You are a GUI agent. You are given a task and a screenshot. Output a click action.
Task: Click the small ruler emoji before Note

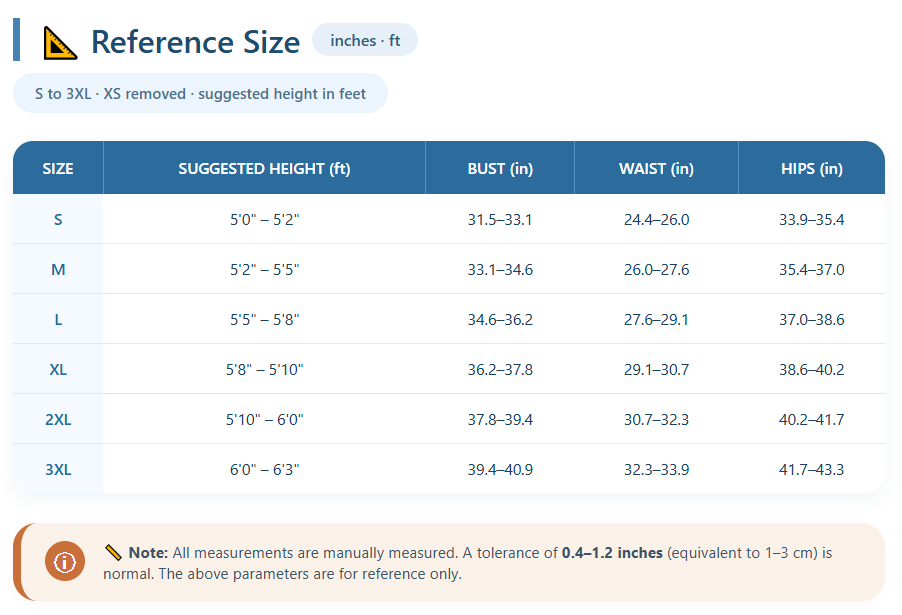113,552
